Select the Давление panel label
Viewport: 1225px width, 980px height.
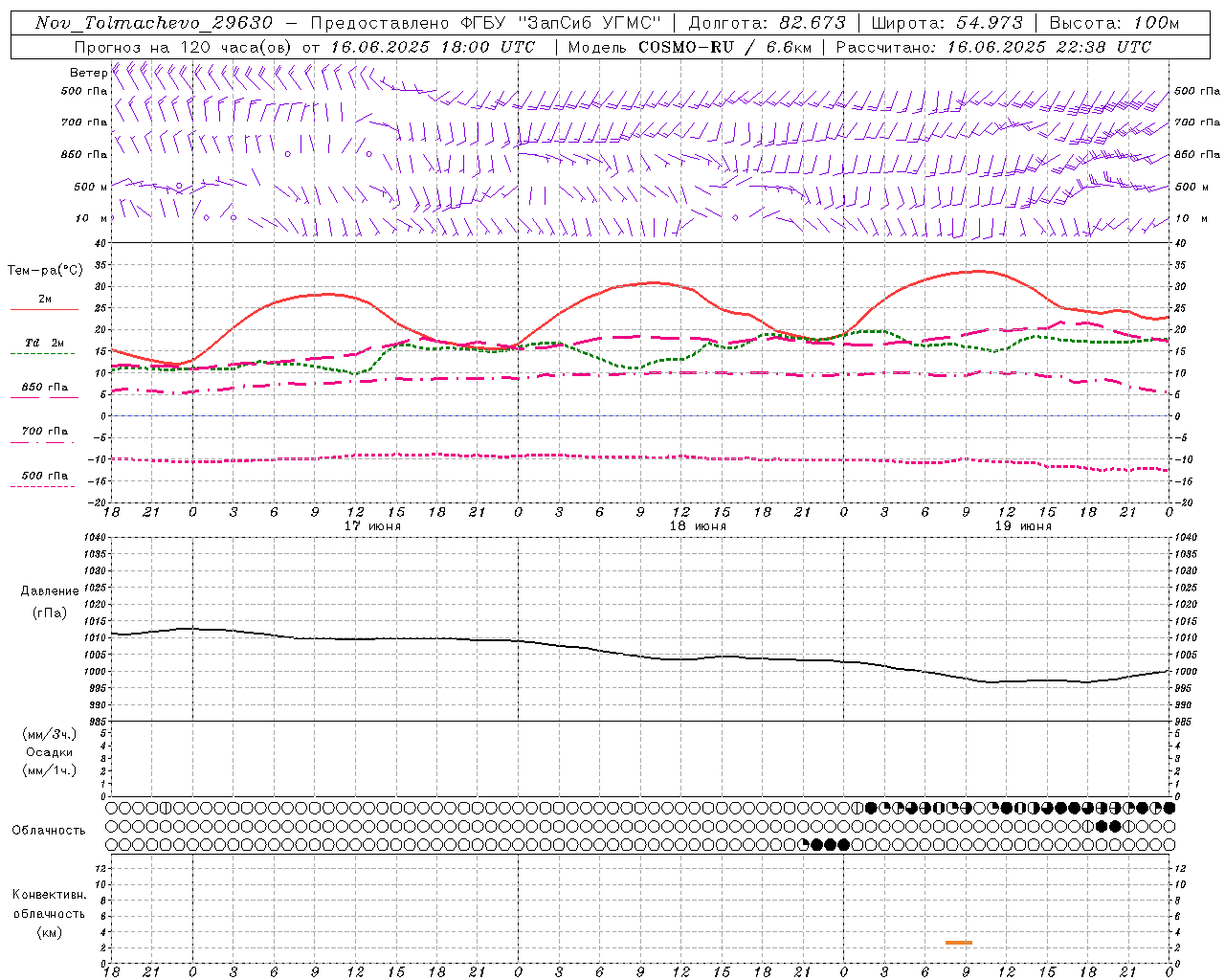point(50,591)
